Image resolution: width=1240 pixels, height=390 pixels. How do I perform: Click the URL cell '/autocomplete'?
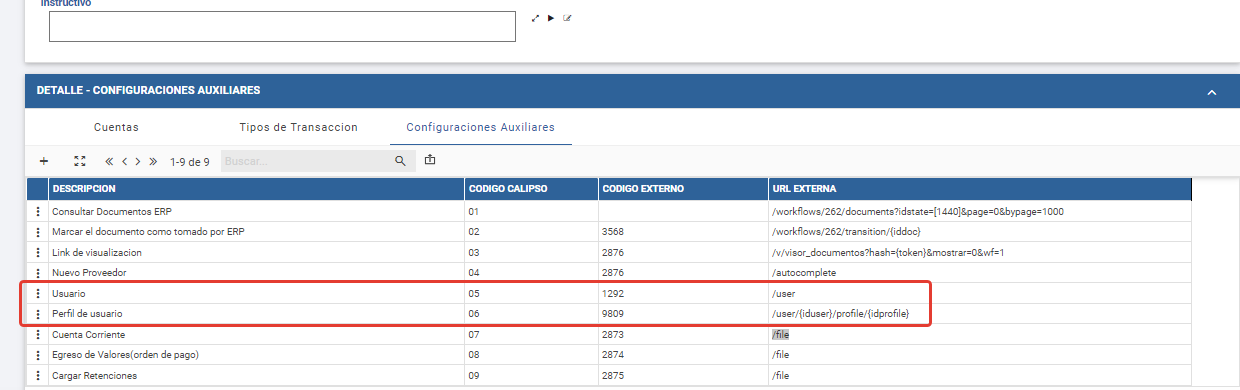pos(980,273)
